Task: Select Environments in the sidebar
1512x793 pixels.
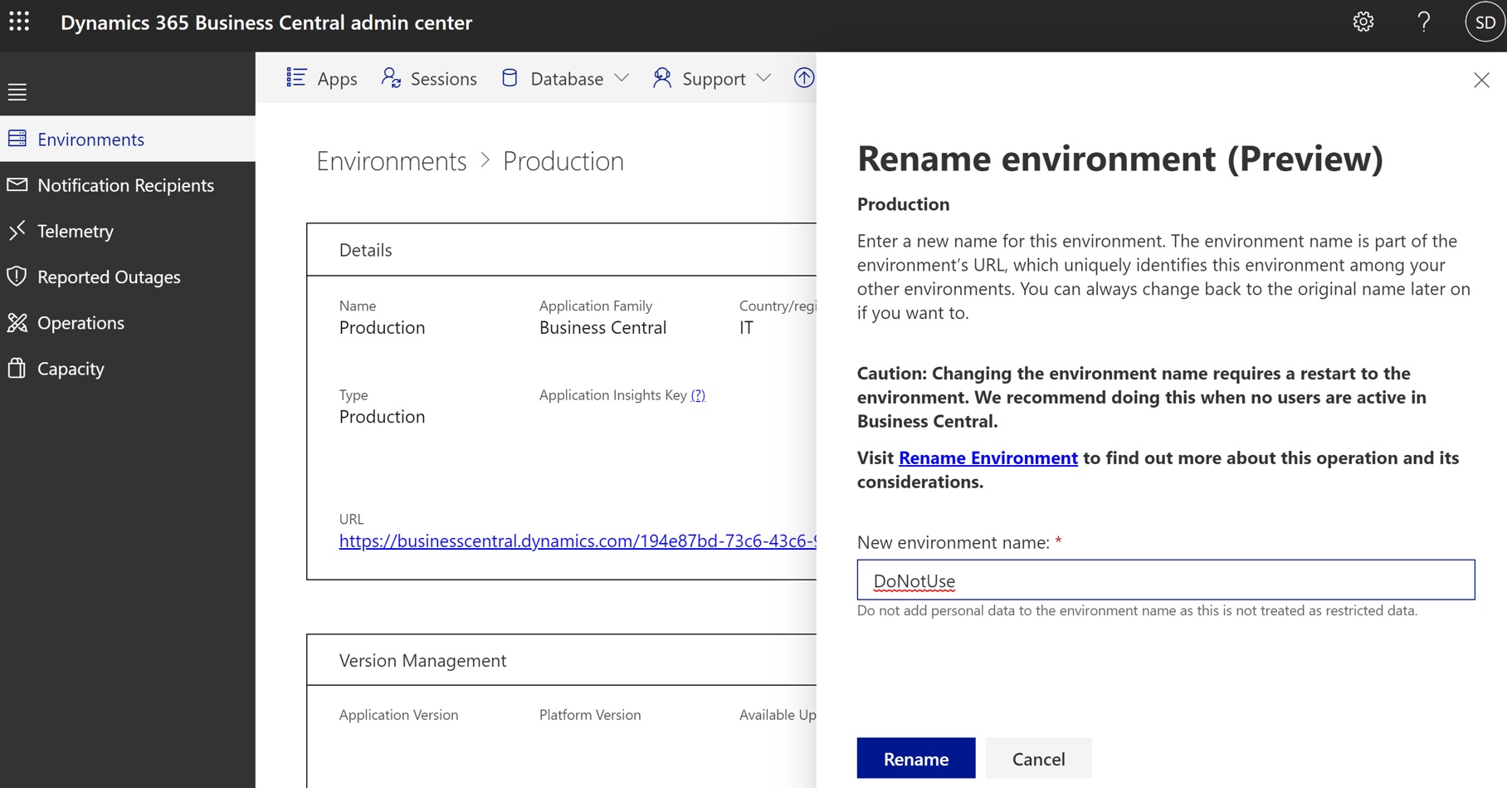Action: point(90,139)
